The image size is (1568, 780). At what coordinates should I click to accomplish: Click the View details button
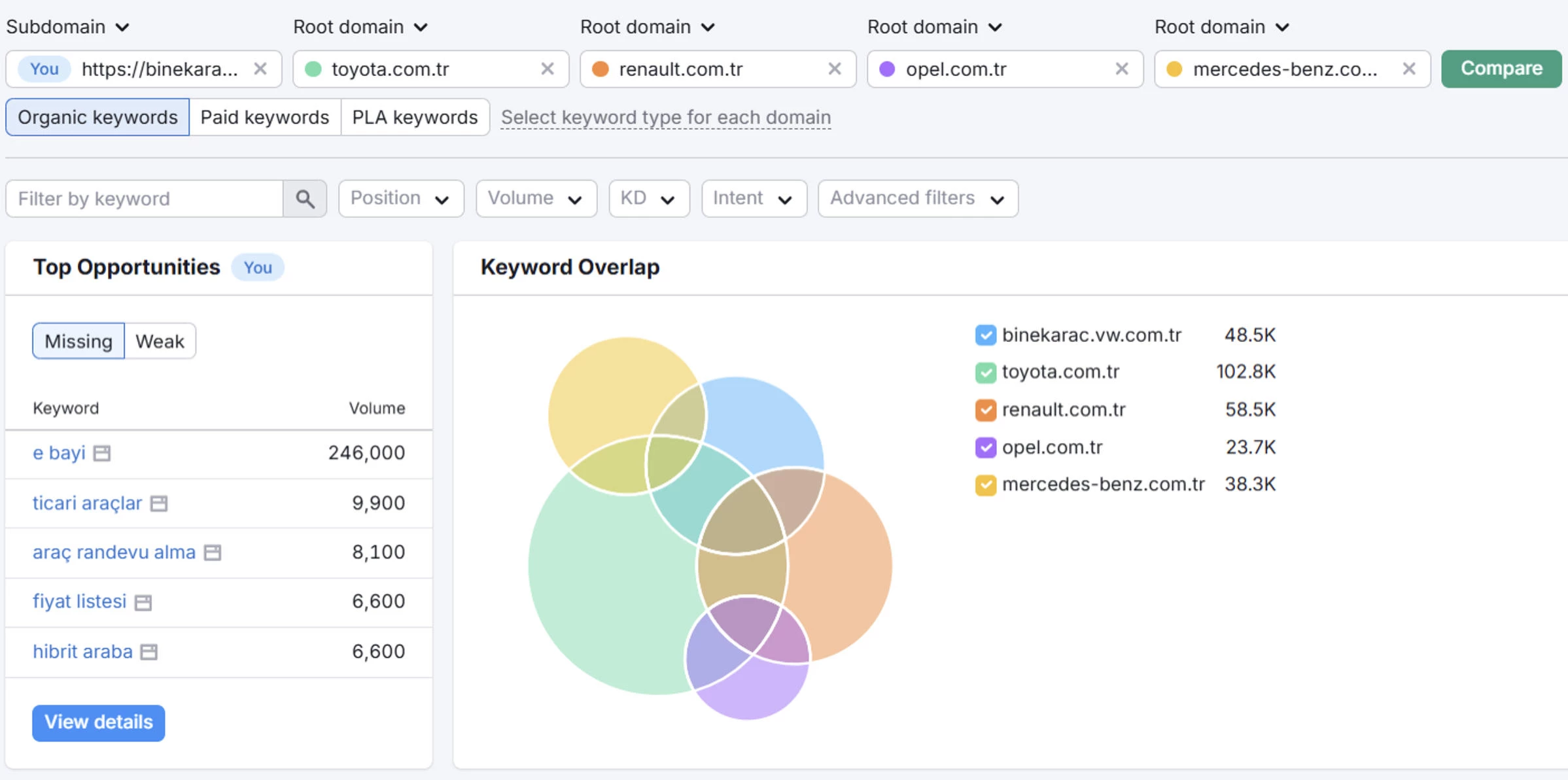click(x=99, y=722)
